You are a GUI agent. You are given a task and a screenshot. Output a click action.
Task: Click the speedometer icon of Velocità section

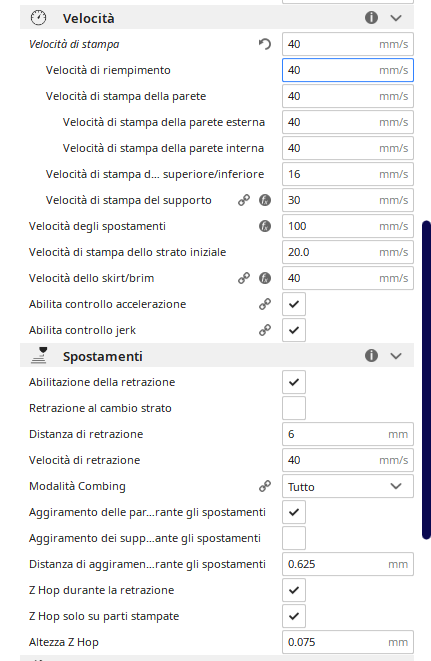pyautogui.click(x=38, y=18)
